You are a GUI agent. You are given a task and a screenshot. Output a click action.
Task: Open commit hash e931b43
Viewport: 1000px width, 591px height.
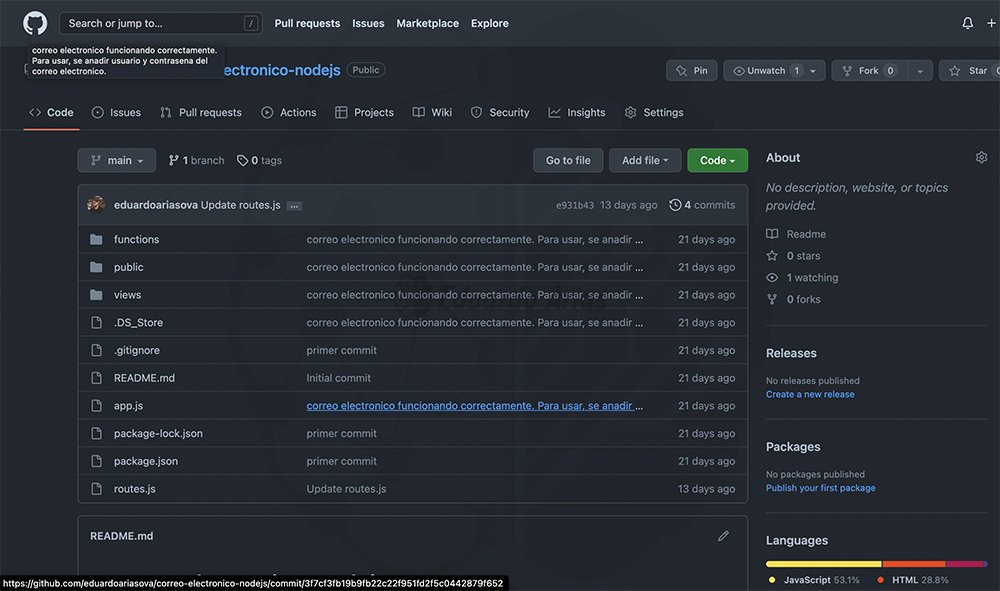tap(575, 205)
